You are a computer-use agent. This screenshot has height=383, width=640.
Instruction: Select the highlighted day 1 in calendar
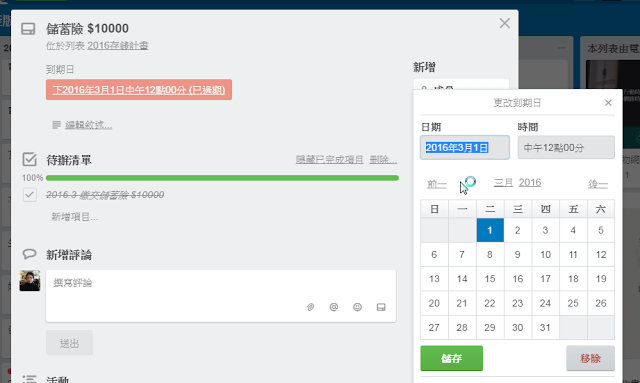coord(490,230)
